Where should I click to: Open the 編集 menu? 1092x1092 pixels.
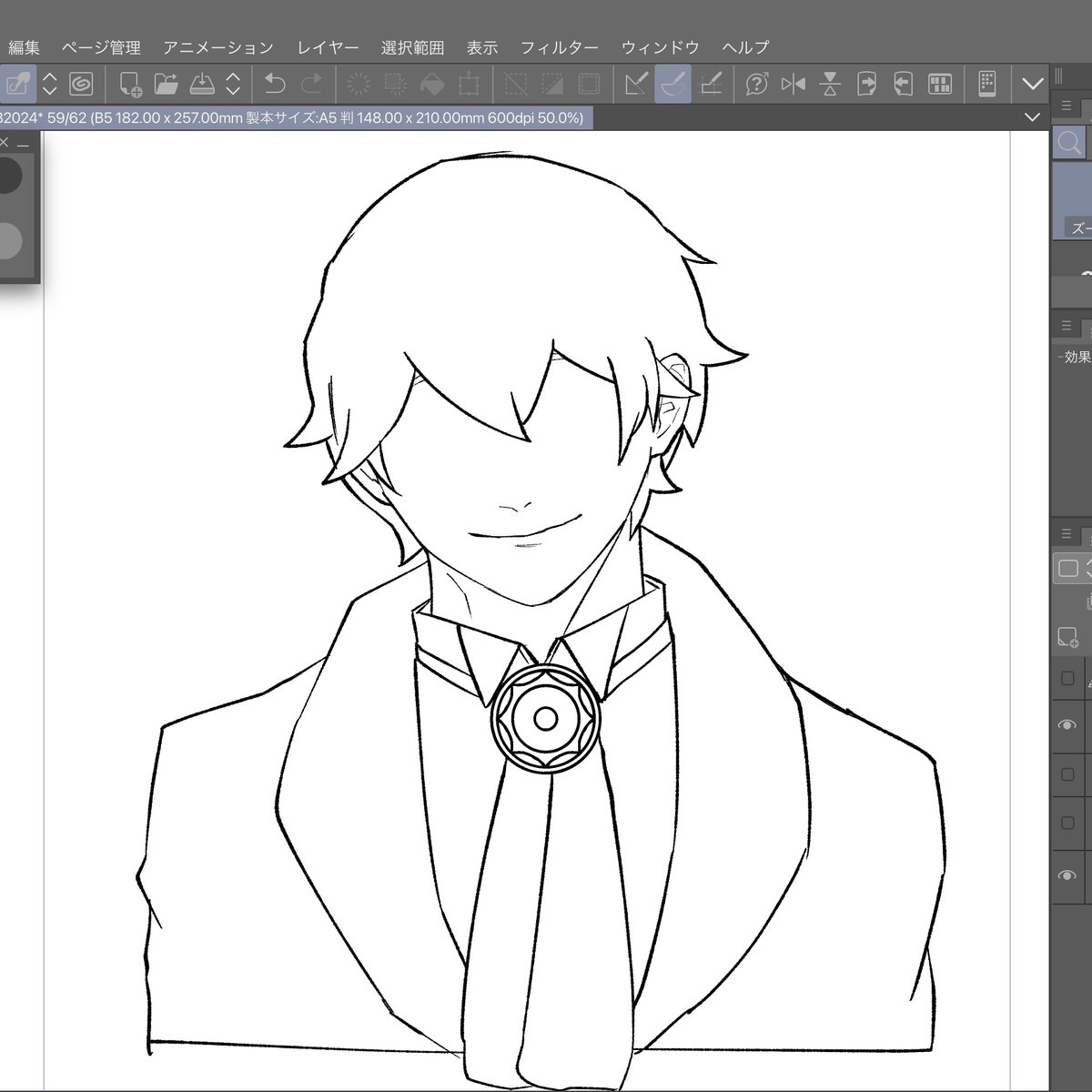(x=24, y=47)
